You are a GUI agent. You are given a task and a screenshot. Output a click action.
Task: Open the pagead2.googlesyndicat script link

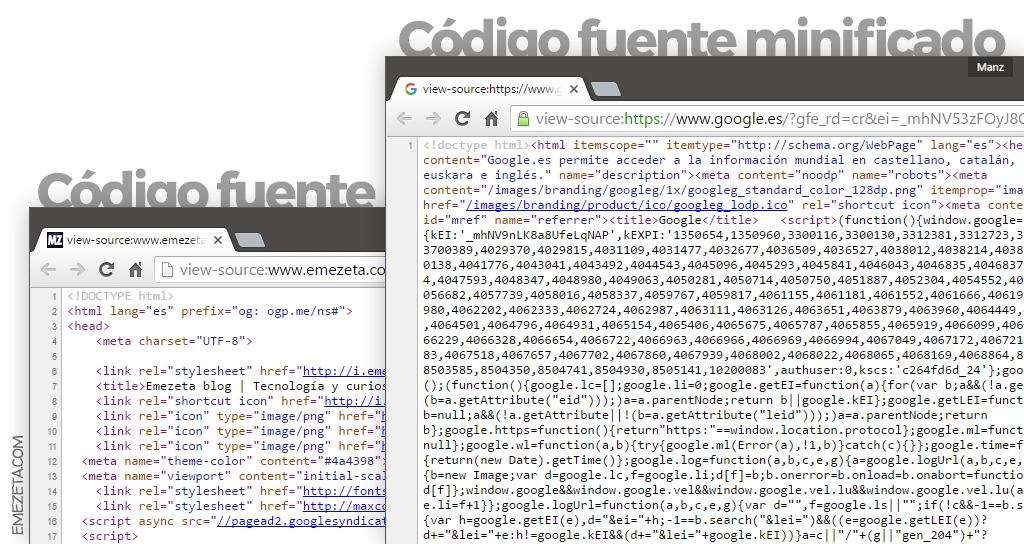(x=300, y=521)
